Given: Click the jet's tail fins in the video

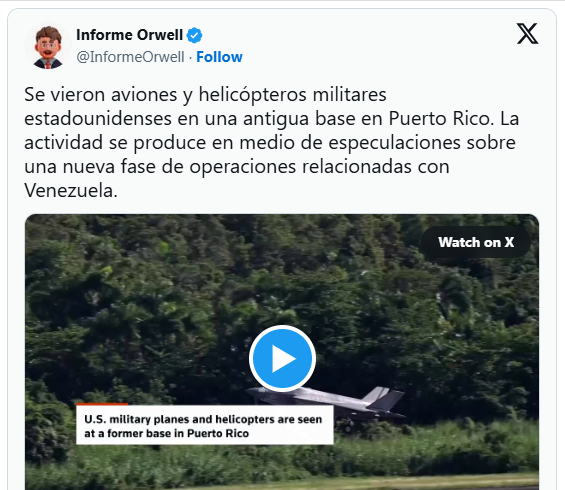Looking at the screenshot, I should click(384, 398).
